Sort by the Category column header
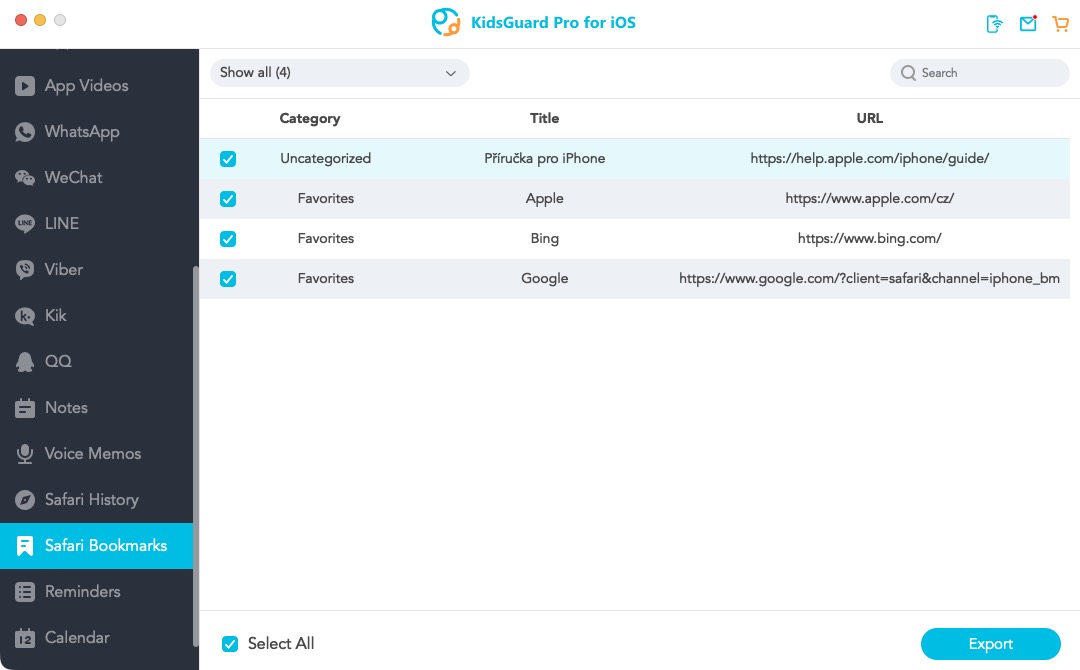The width and height of the screenshot is (1080, 670). [x=310, y=118]
